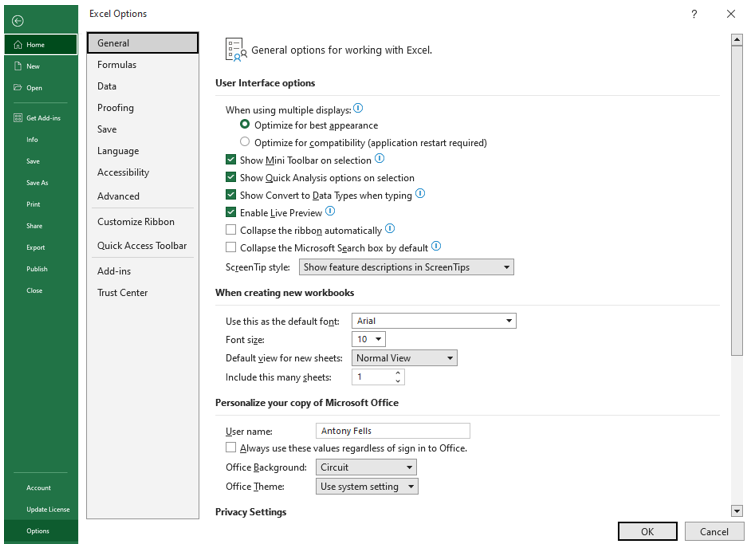Enable Collapse the ribbon automatically
753x550 pixels.
pyautogui.click(x=231, y=230)
